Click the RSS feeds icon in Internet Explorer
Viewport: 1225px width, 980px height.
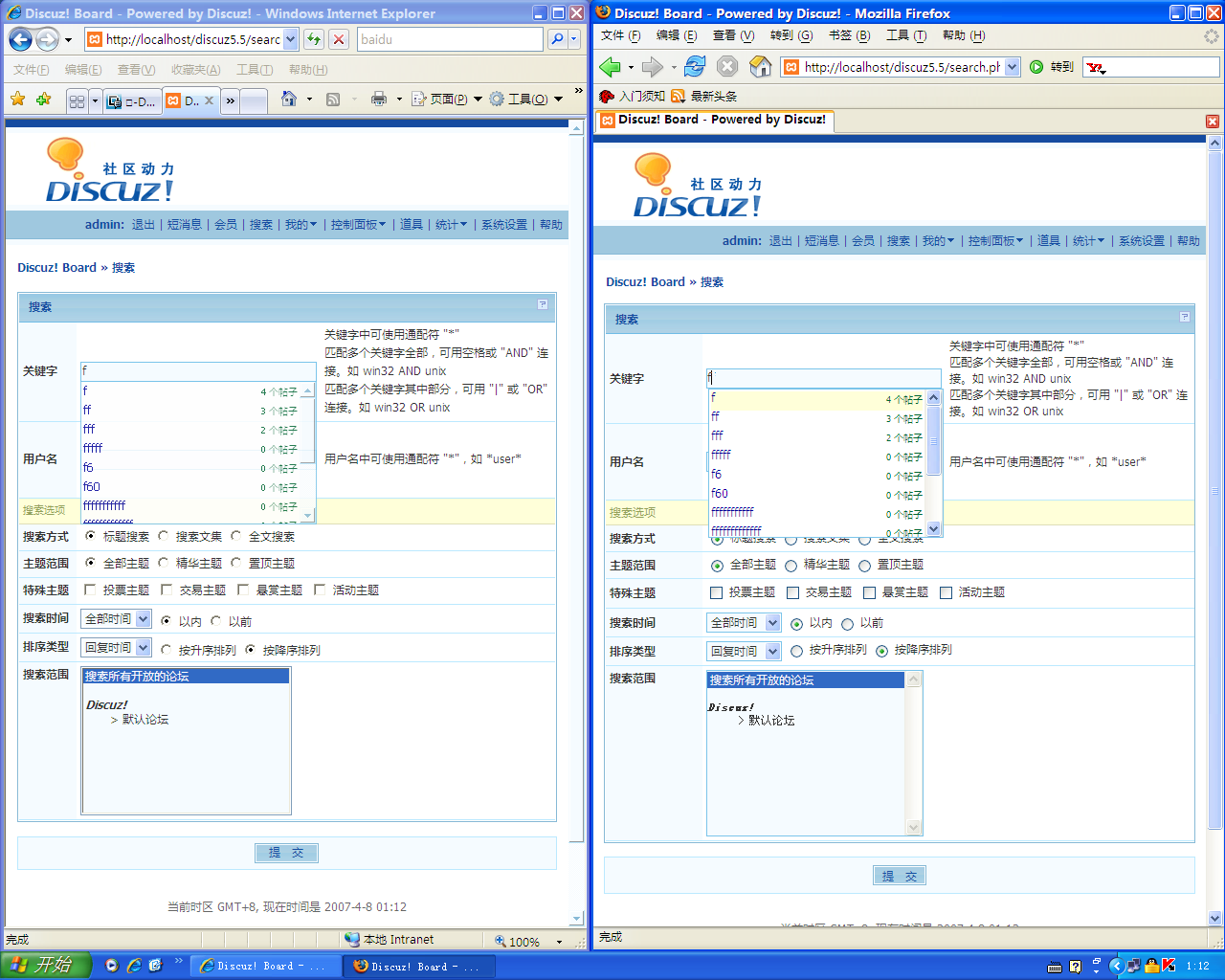[333, 100]
